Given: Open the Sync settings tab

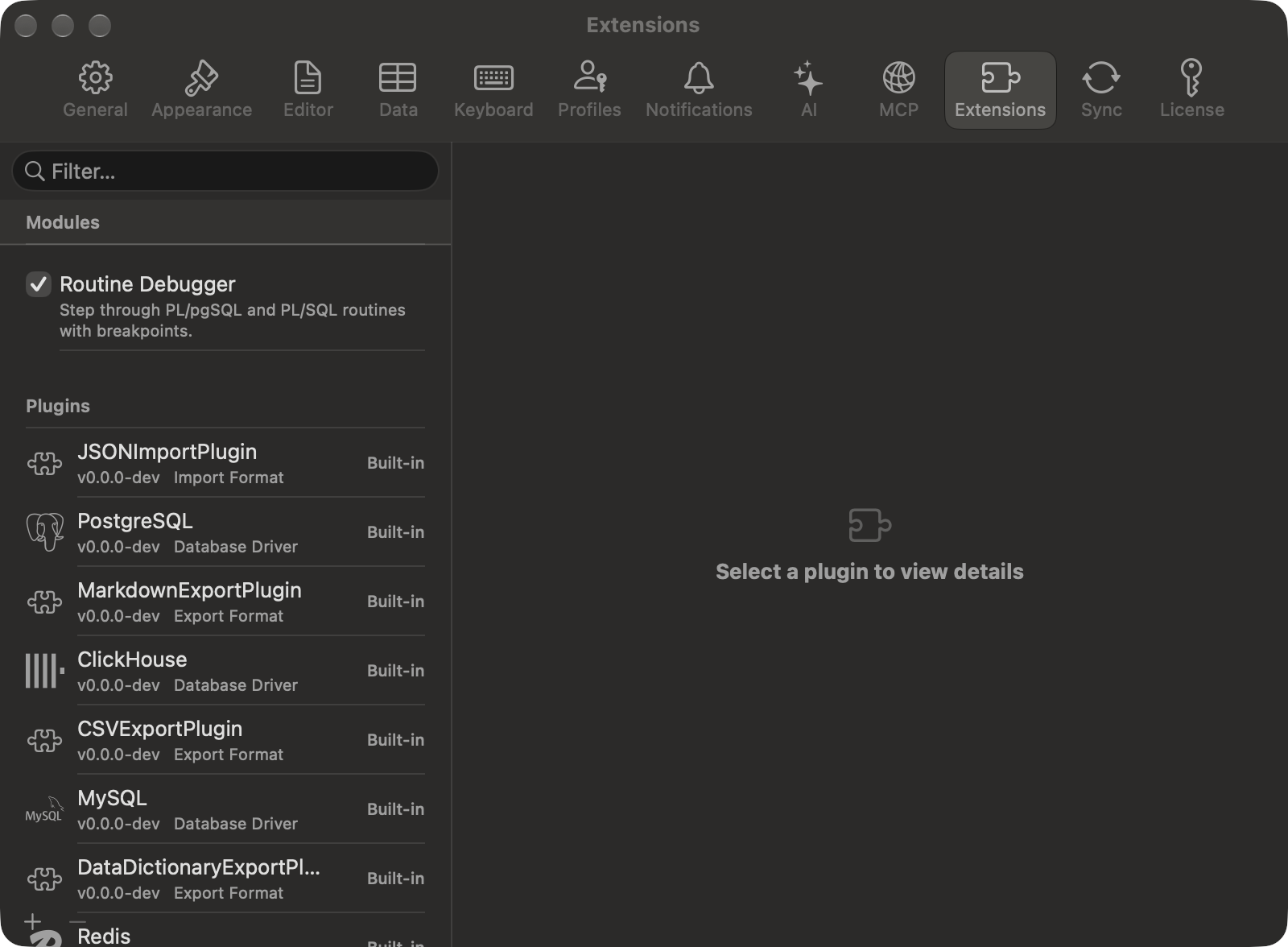Looking at the screenshot, I should tap(1101, 90).
